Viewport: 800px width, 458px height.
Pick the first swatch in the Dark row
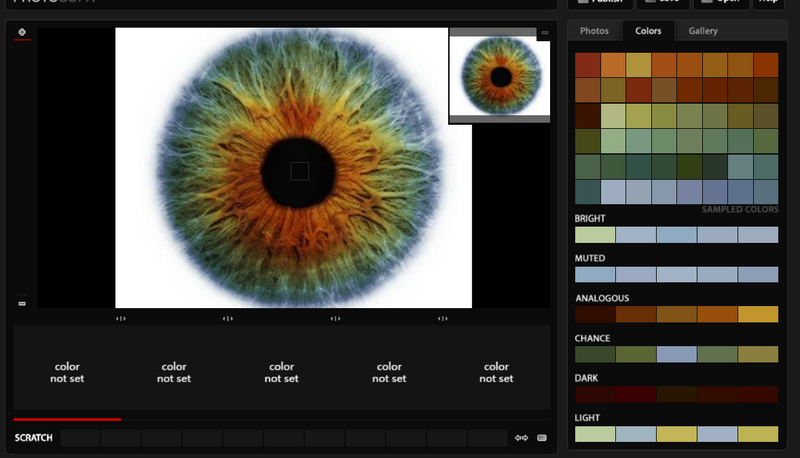click(595, 394)
